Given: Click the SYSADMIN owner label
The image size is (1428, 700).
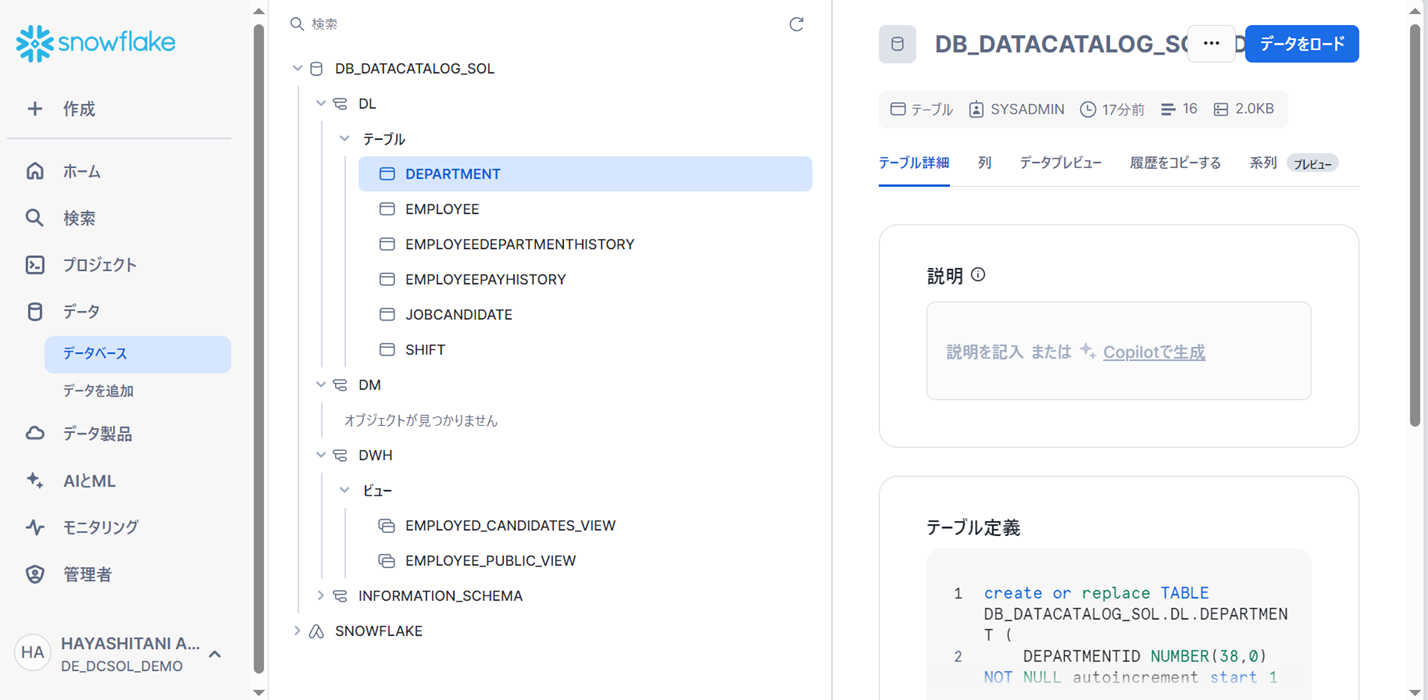Looking at the screenshot, I should pyautogui.click(x=1027, y=109).
